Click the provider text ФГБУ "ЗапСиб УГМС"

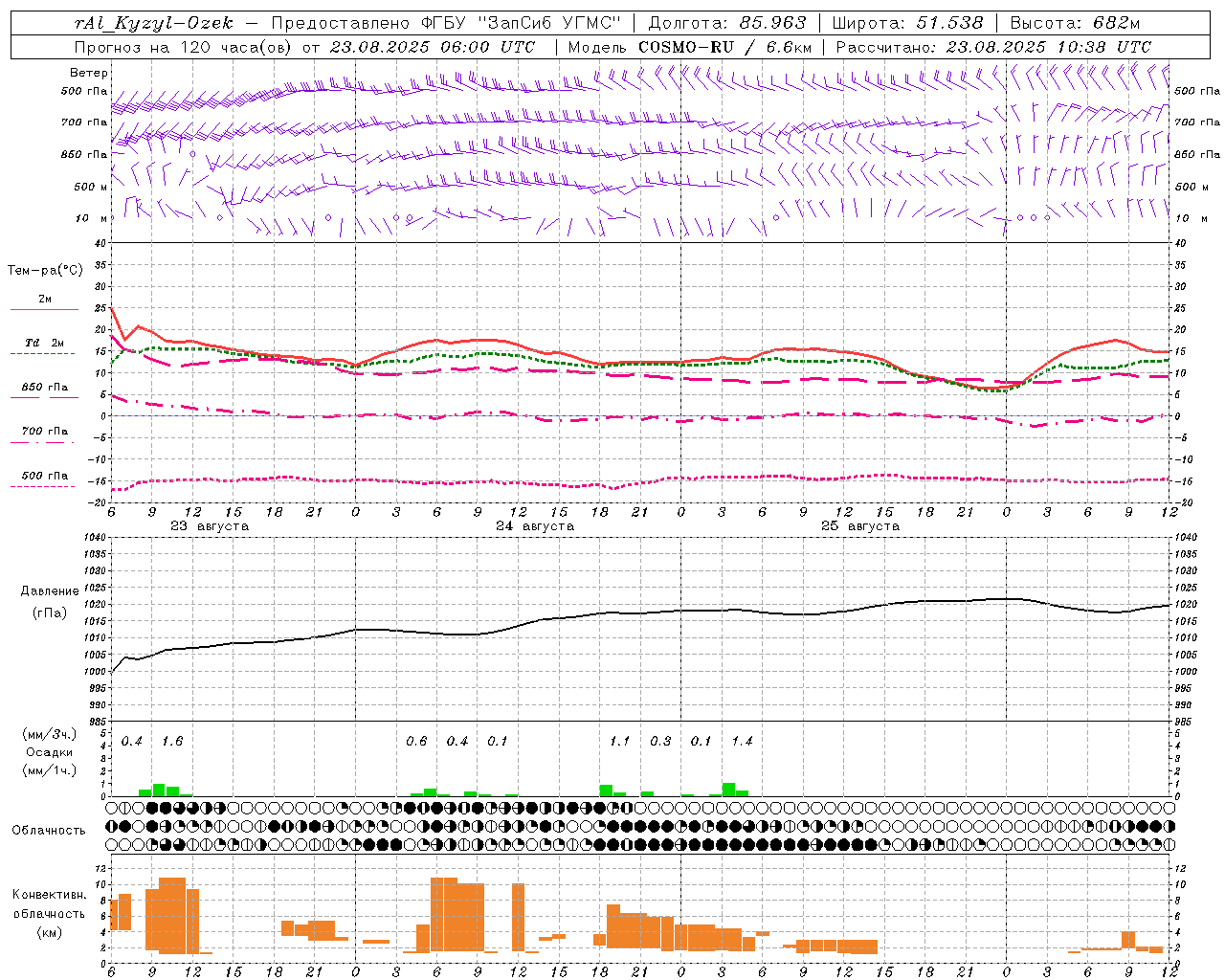(521, 23)
